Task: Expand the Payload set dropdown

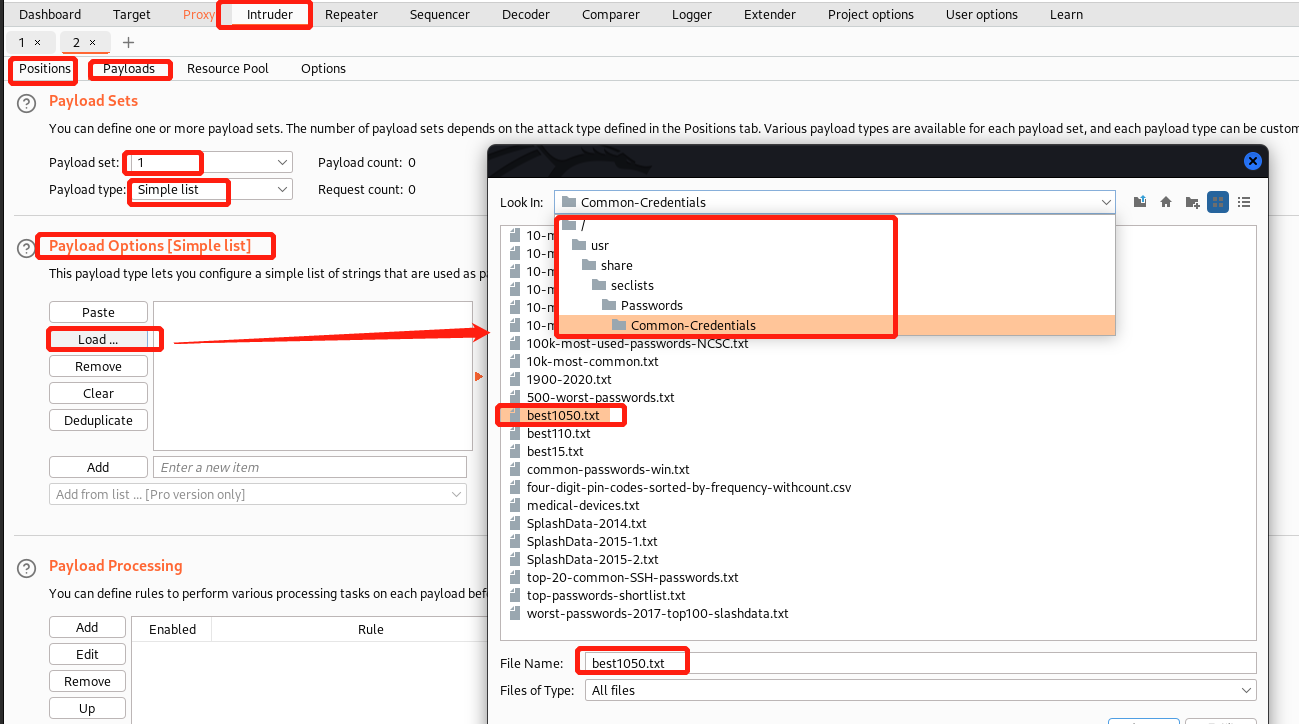Action: (x=282, y=162)
